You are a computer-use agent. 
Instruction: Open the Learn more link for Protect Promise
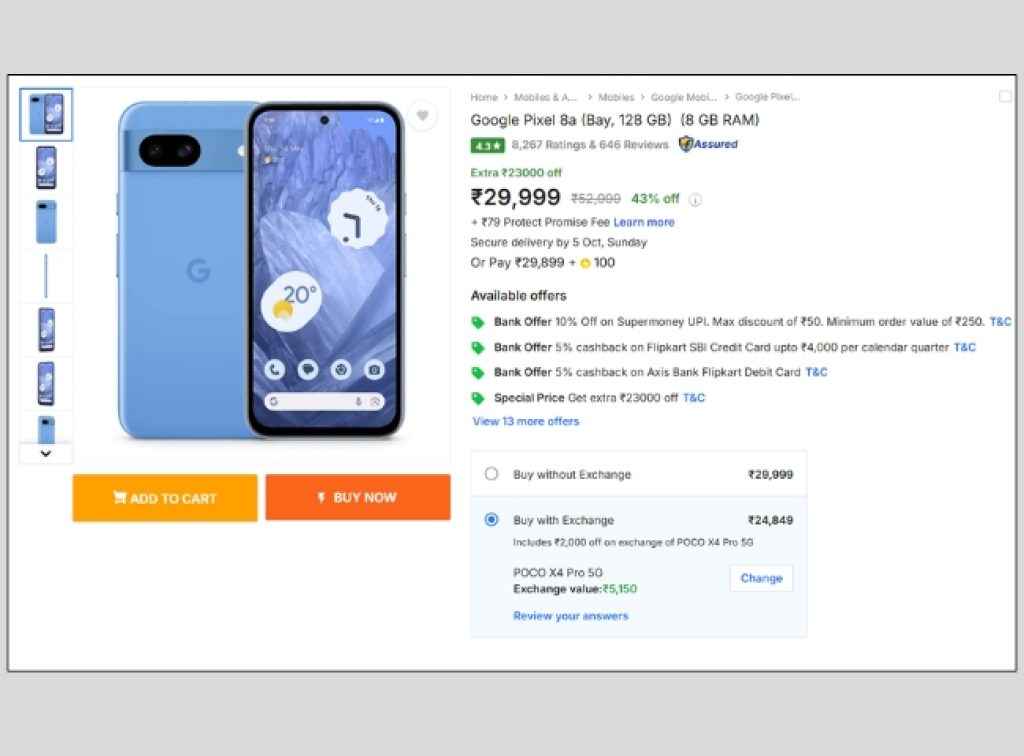tap(644, 222)
